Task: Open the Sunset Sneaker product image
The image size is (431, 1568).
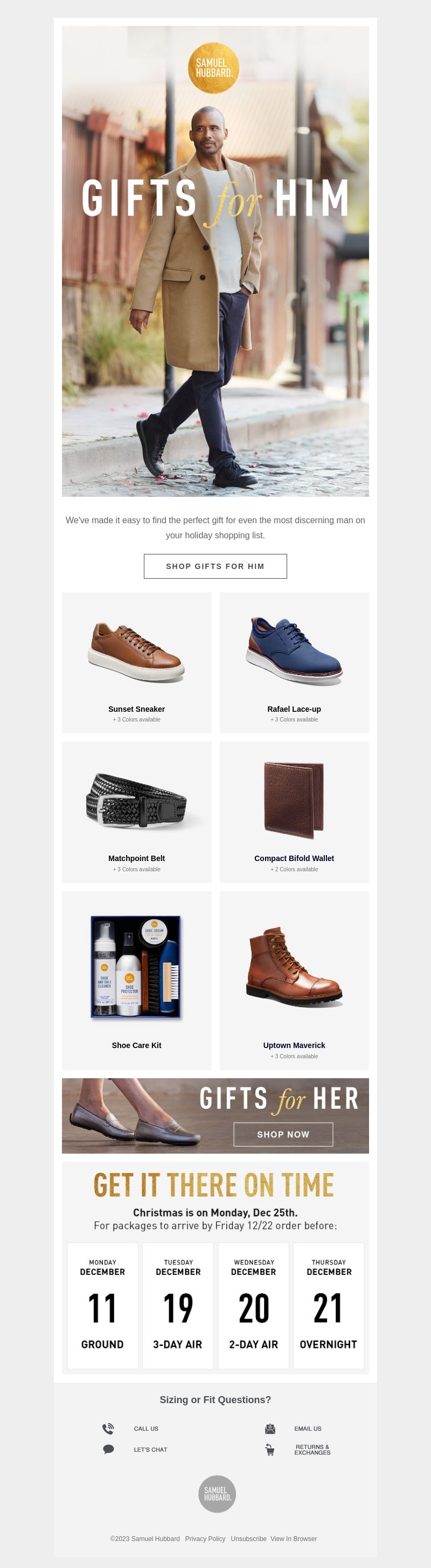Action: pos(136,653)
